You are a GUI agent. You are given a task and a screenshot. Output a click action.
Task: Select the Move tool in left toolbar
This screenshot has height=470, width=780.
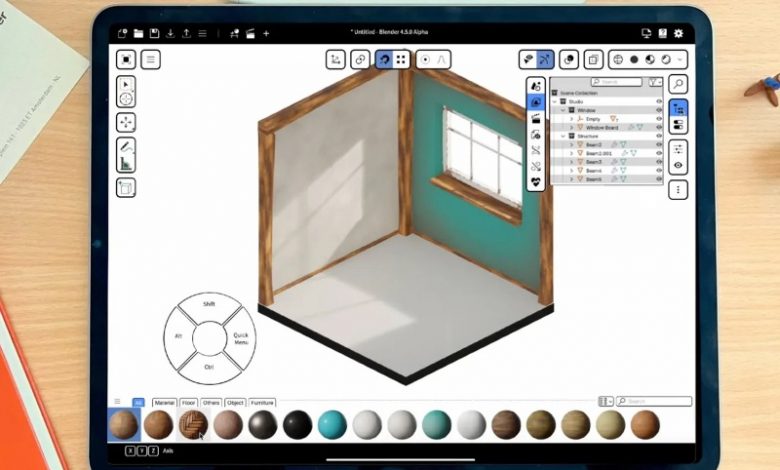[127, 122]
